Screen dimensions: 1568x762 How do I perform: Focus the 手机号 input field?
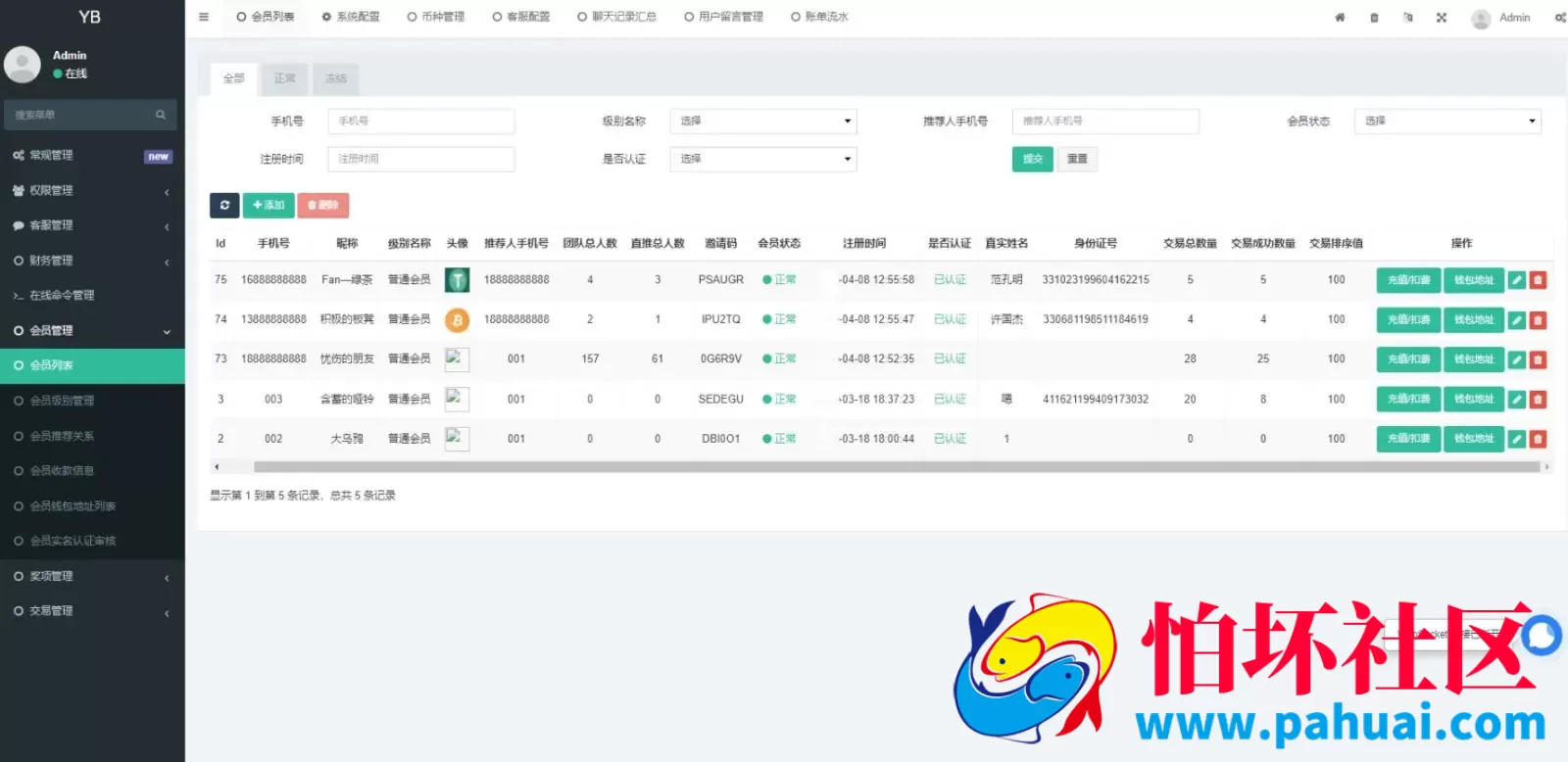(421, 121)
